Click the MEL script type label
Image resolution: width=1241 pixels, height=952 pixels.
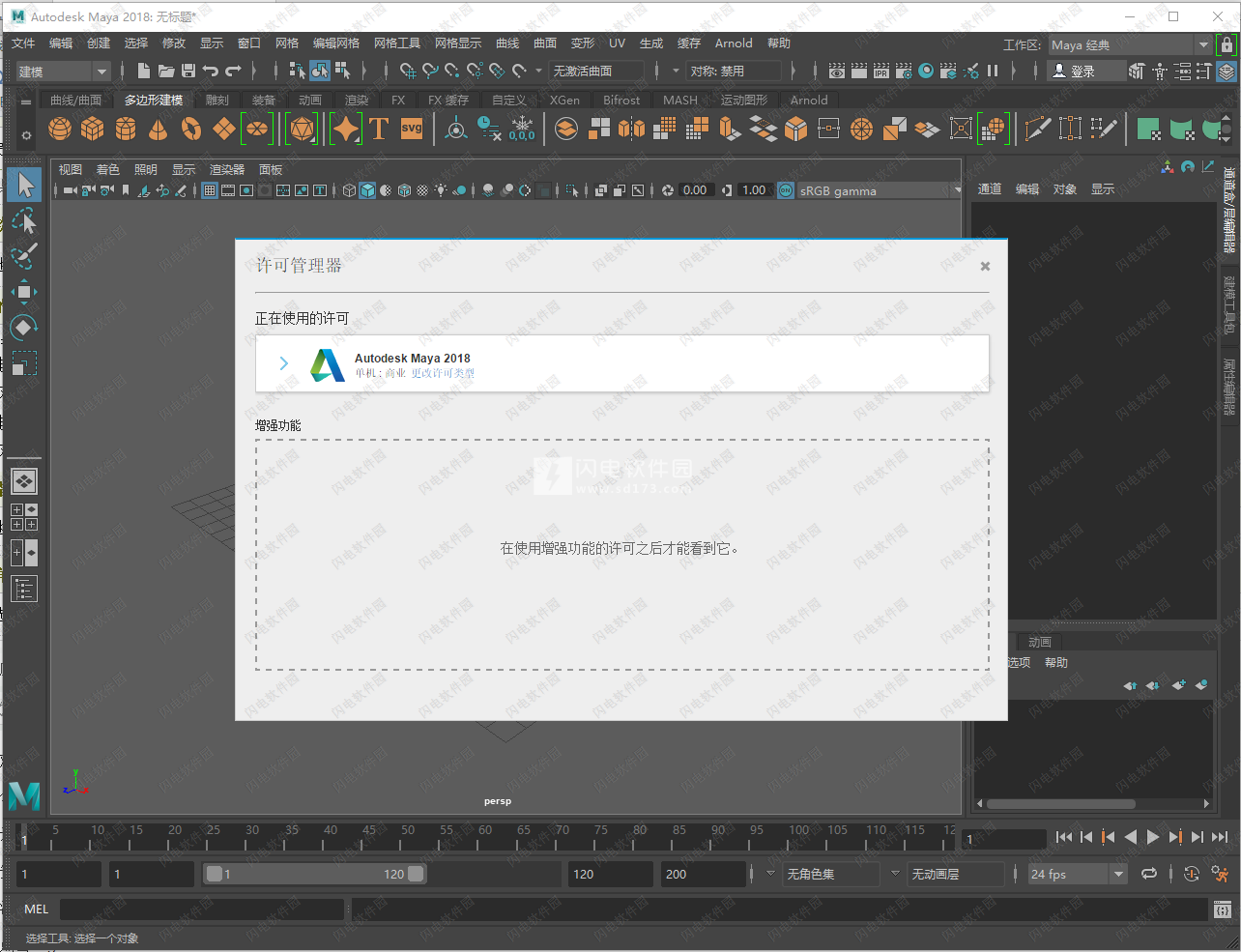click(36, 909)
